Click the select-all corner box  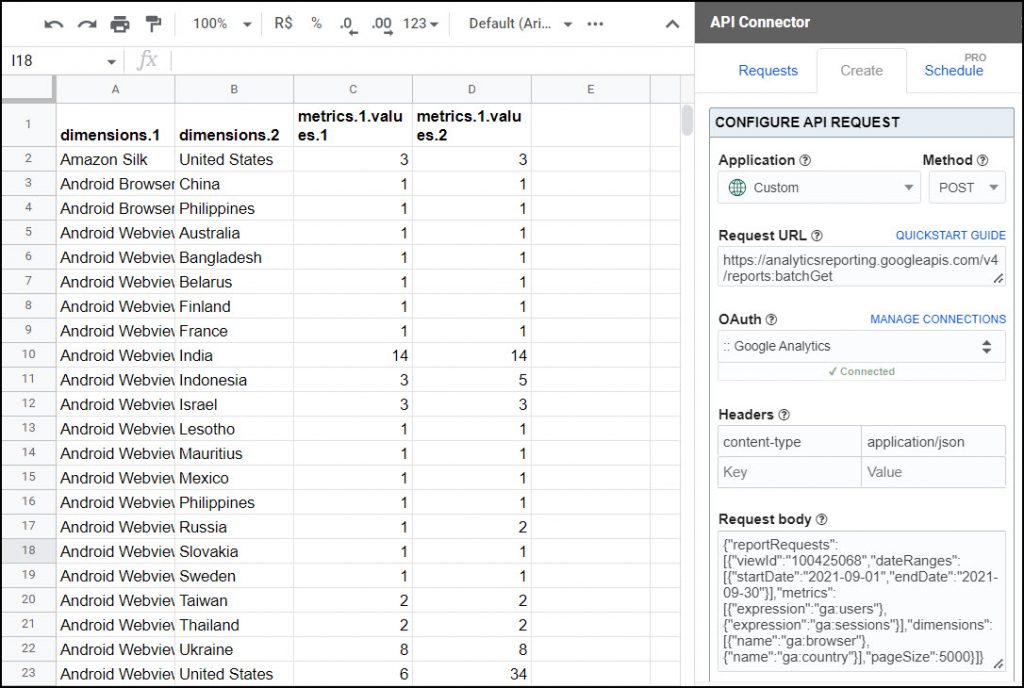tap(29, 89)
